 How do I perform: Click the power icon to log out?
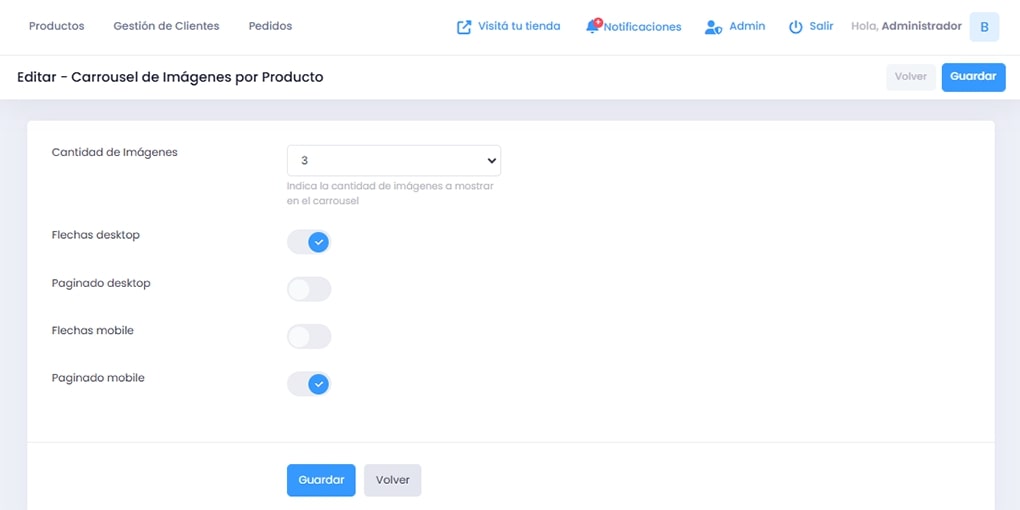796,27
